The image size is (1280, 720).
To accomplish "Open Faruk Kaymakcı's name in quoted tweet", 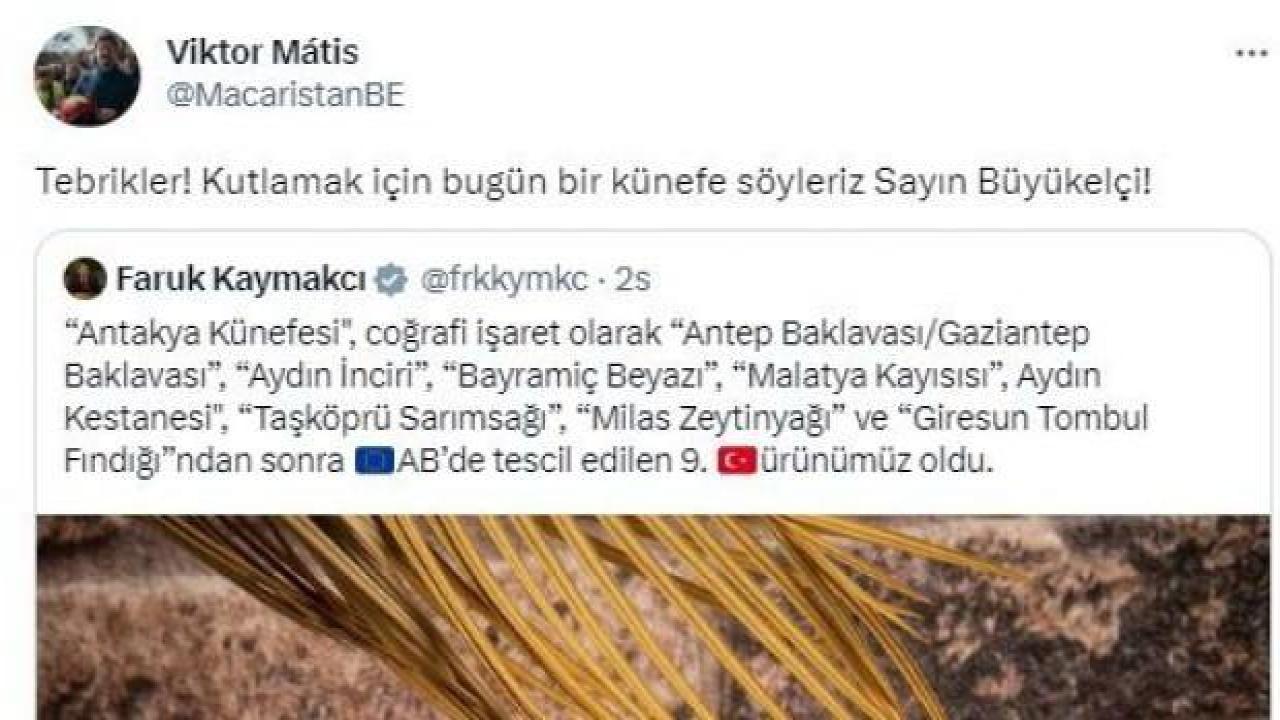I will tap(241, 280).
